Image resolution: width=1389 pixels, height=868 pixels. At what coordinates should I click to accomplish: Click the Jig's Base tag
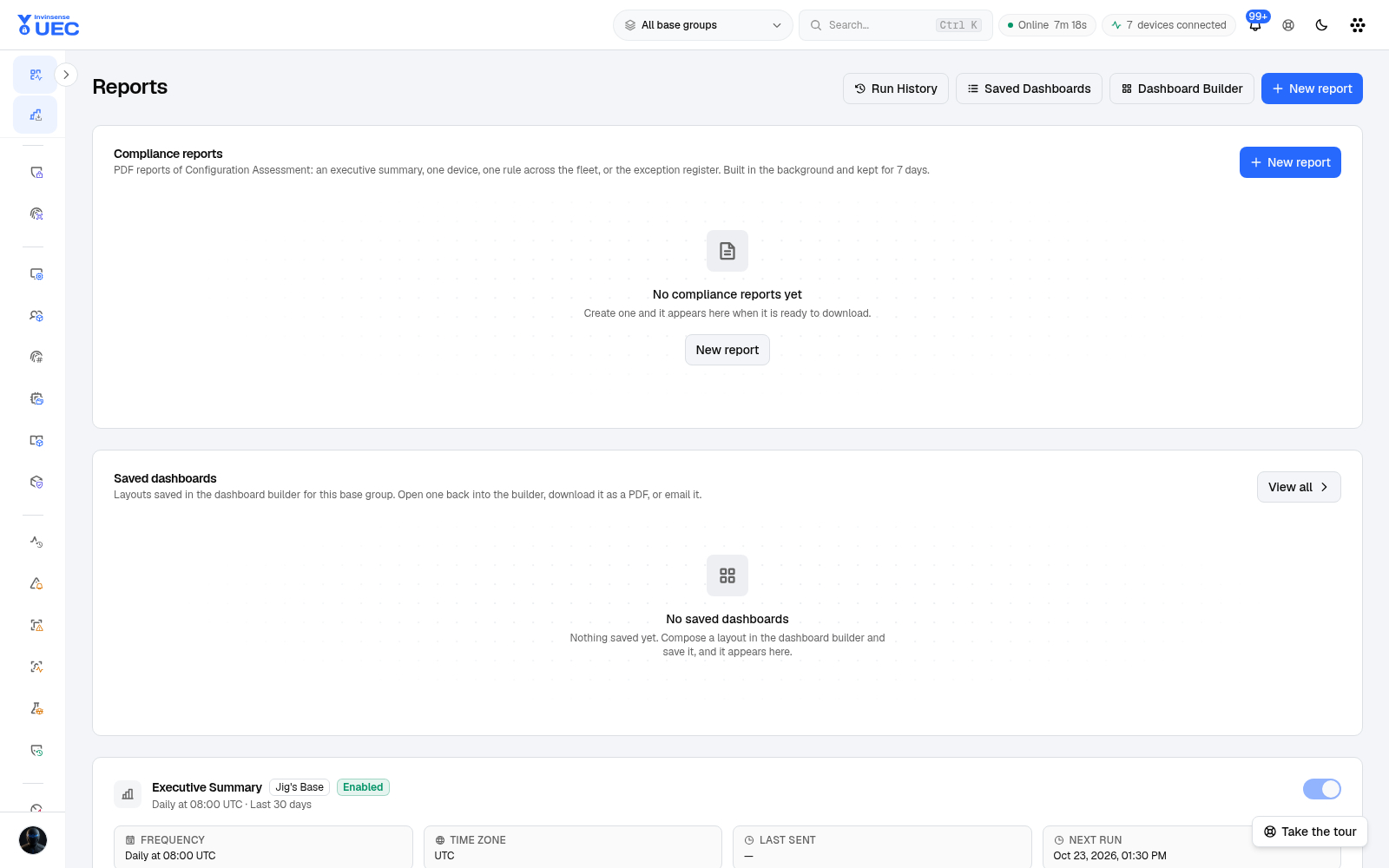[x=300, y=787]
